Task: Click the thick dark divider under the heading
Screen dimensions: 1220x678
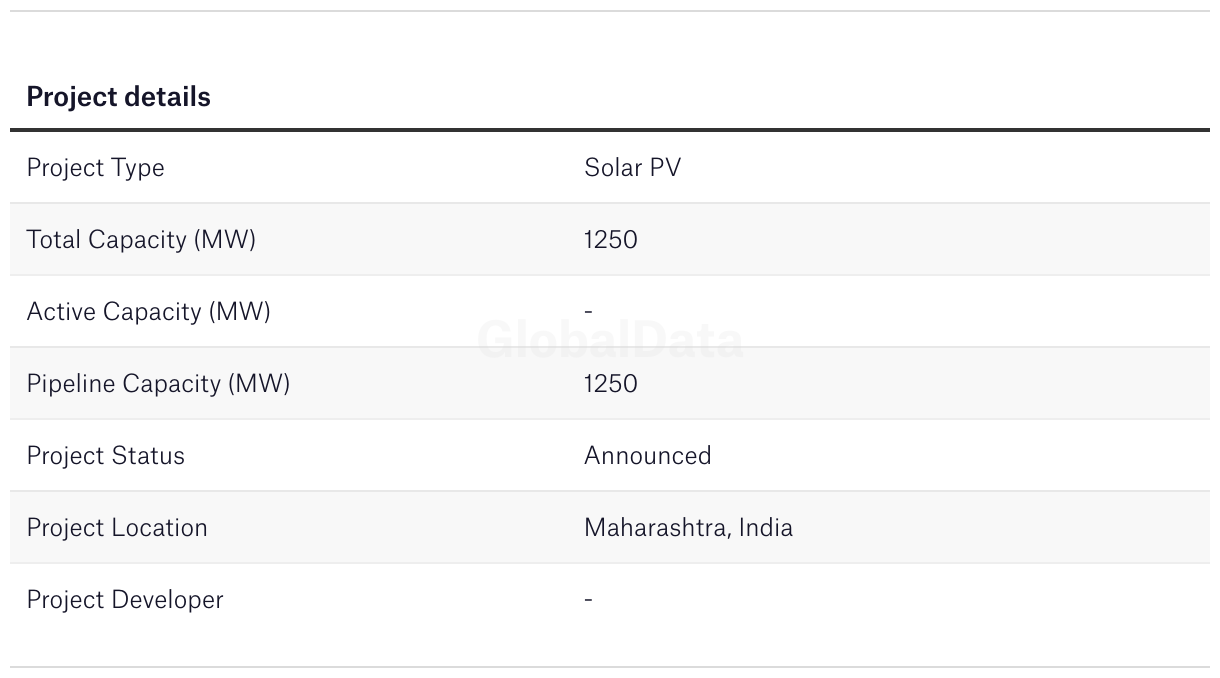Action: (610, 130)
